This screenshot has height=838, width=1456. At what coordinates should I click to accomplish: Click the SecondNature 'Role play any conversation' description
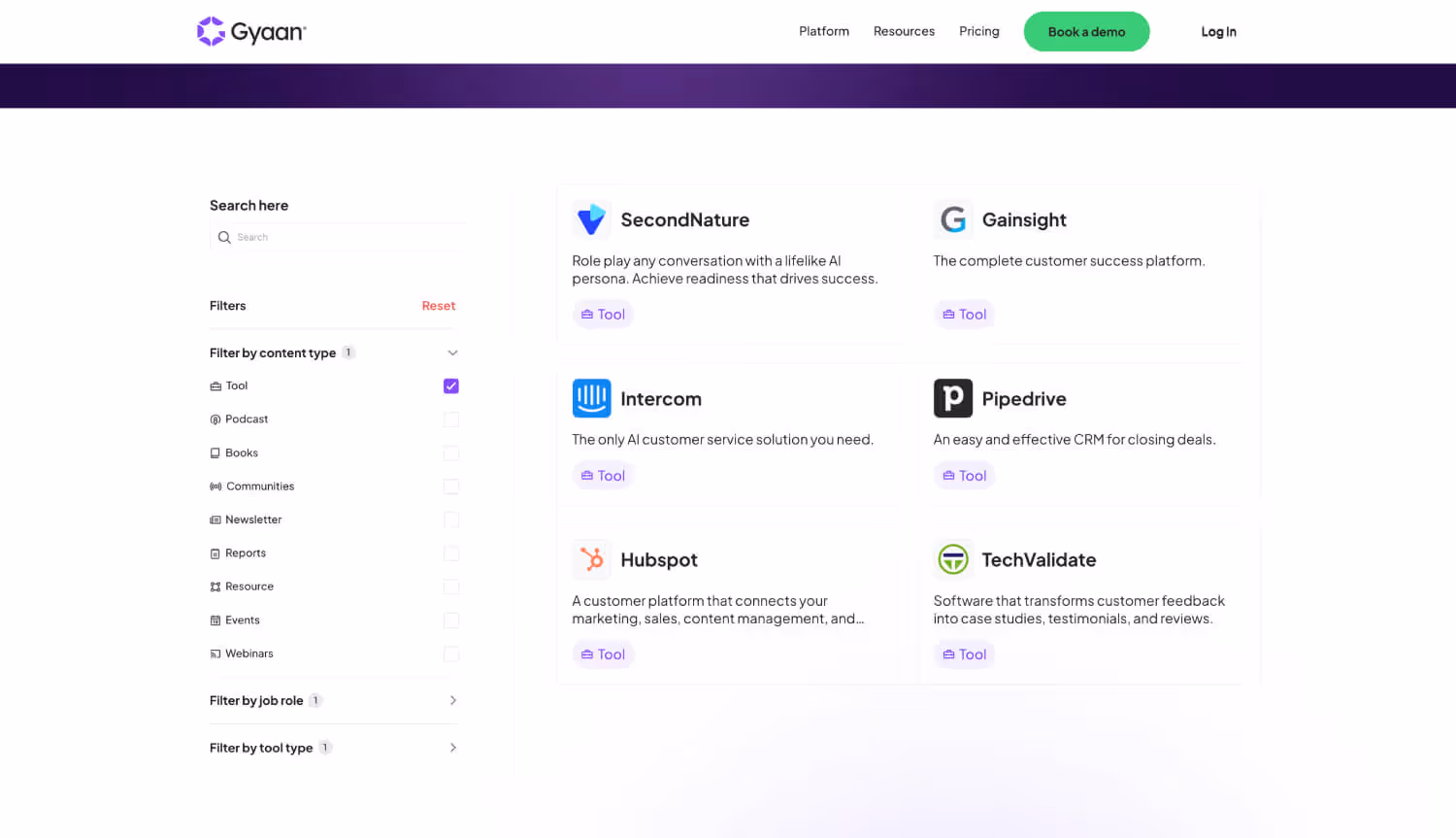[725, 269]
